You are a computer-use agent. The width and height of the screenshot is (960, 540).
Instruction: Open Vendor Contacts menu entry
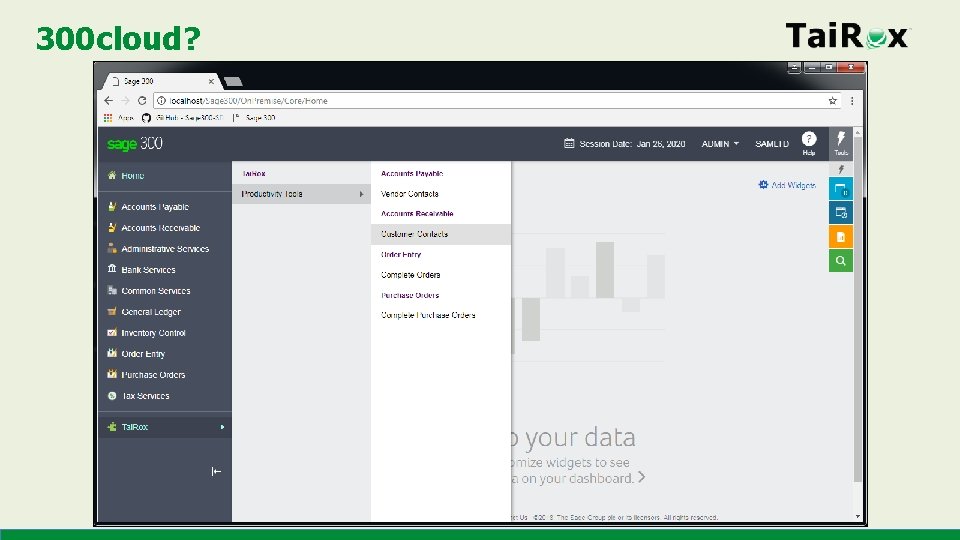410,194
